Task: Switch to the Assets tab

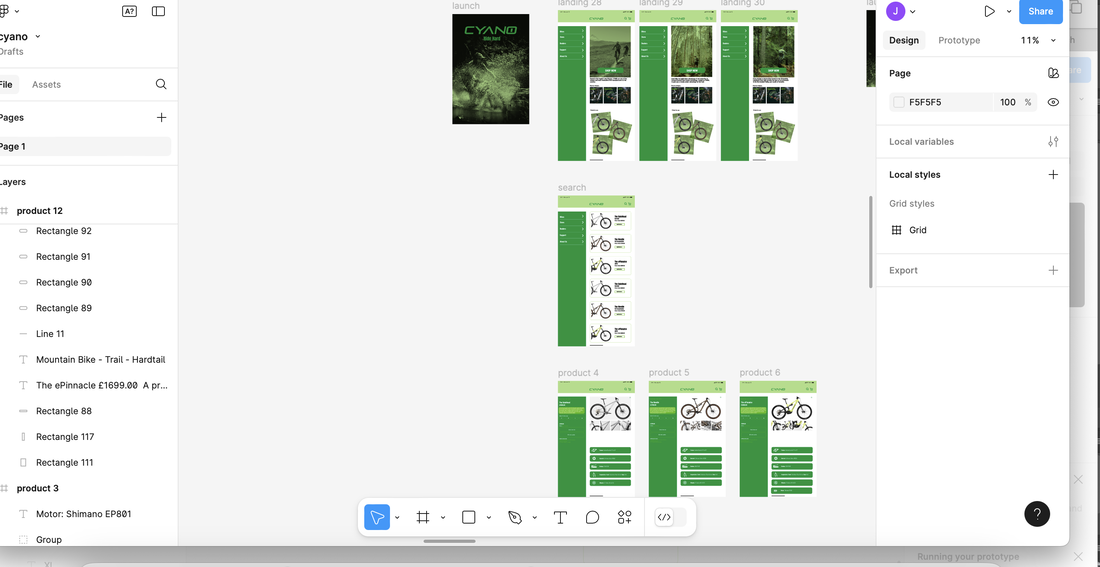Action: point(46,84)
